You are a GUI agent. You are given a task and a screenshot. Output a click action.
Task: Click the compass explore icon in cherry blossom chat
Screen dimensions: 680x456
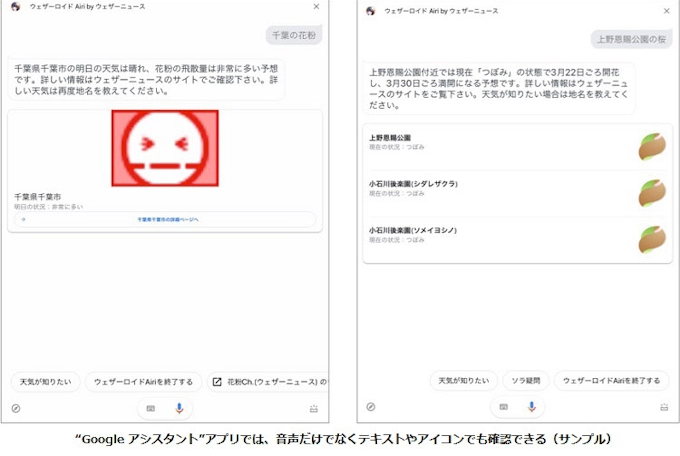370,407
